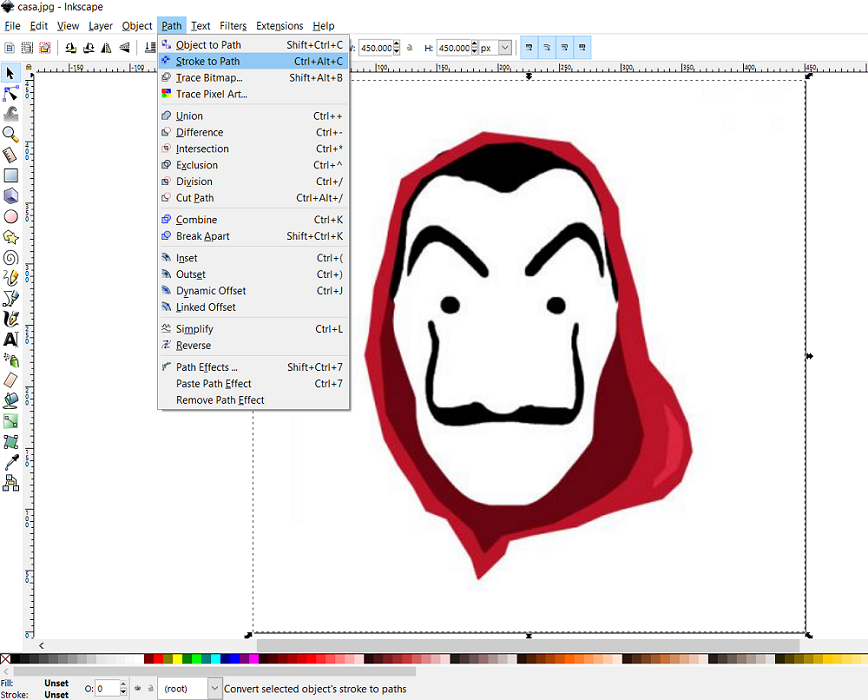Rotate selection 90° counter-clockwise
868x700 pixels.
(70, 48)
